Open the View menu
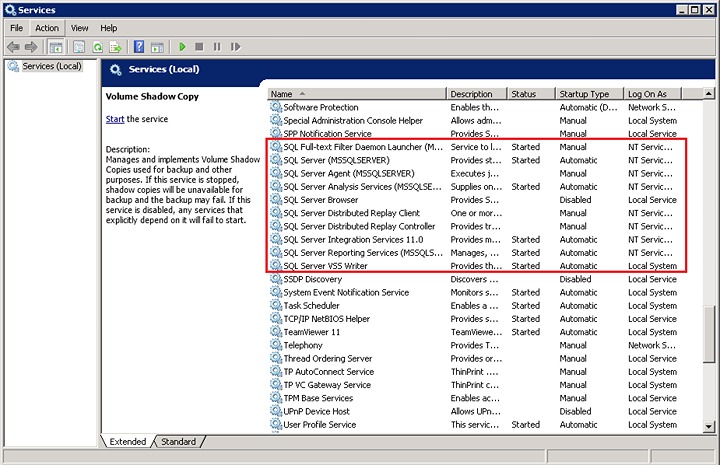The width and height of the screenshot is (720, 465). pyautogui.click(x=79, y=28)
